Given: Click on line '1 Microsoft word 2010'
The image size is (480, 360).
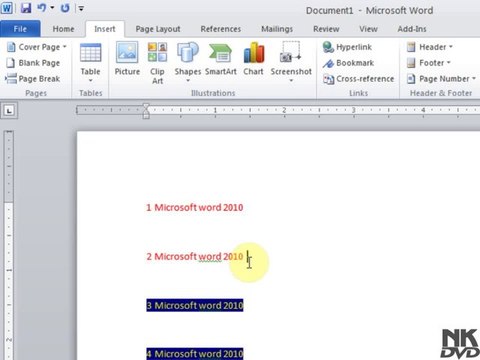Looking at the screenshot, I should tap(195, 207).
